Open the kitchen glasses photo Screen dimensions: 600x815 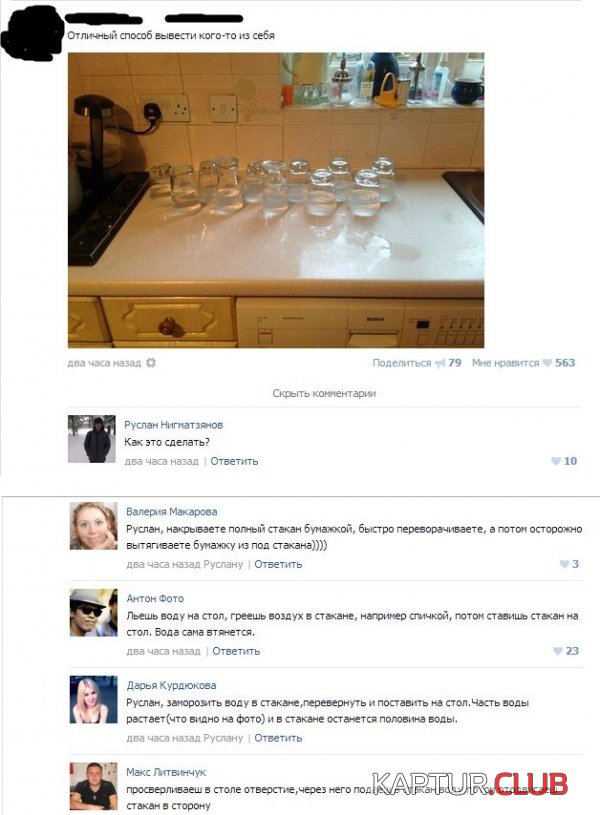point(276,200)
